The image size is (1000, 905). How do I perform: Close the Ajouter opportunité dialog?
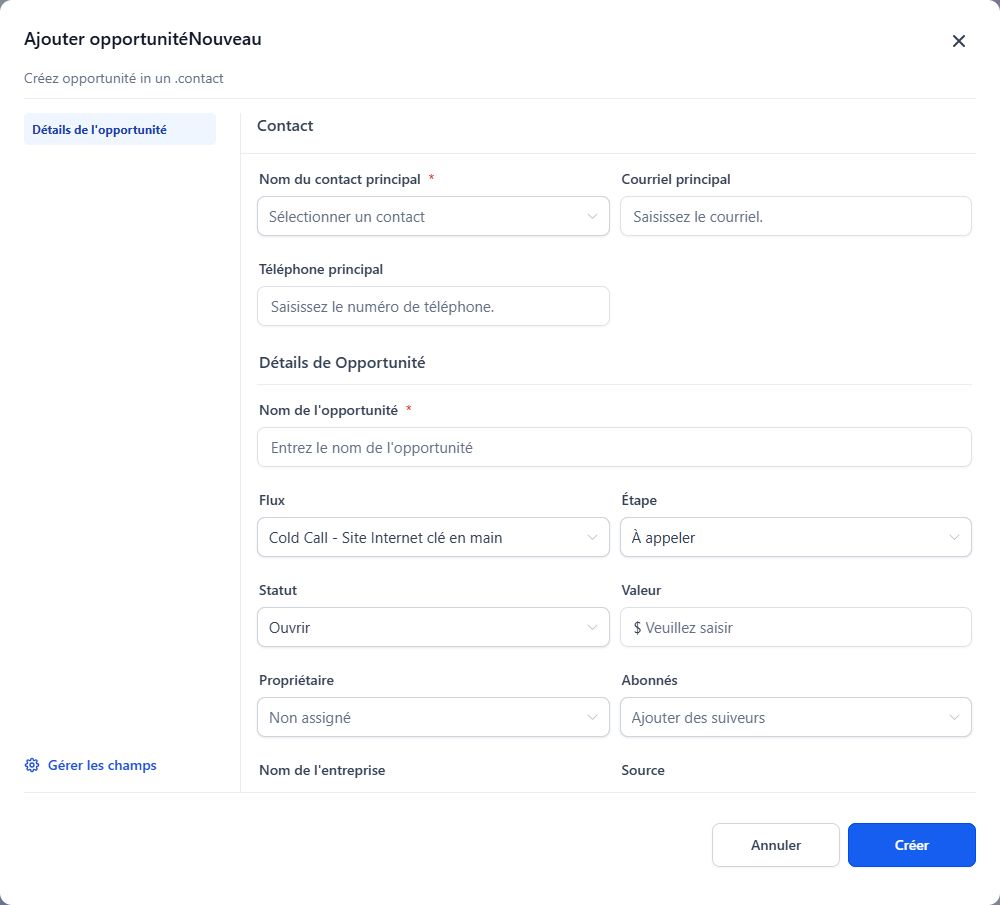pyautogui.click(x=958, y=41)
